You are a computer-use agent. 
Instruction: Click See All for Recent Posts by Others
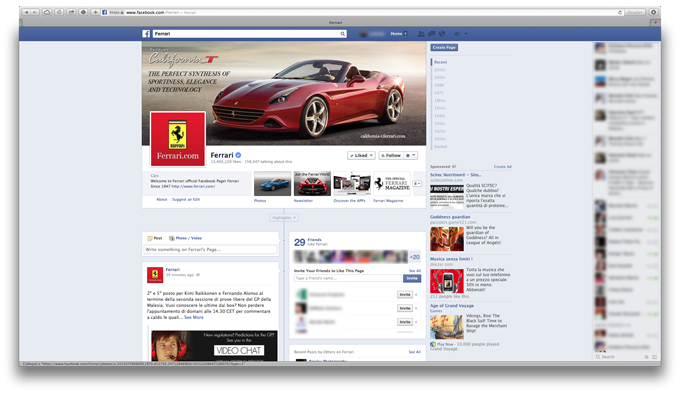click(x=415, y=352)
